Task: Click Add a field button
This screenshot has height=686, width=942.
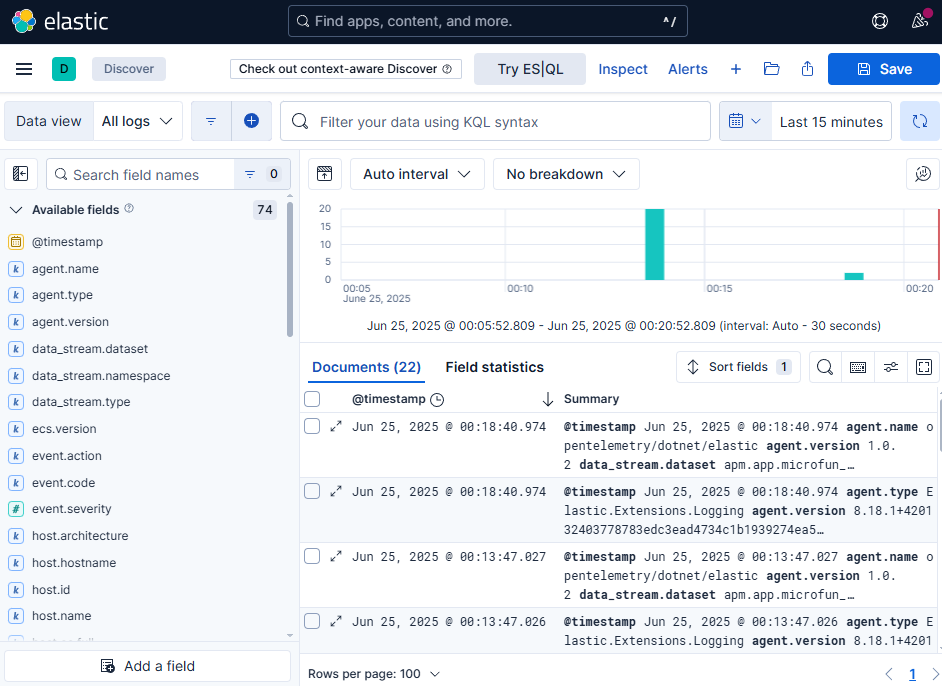Action: click(x=147, y=666)
